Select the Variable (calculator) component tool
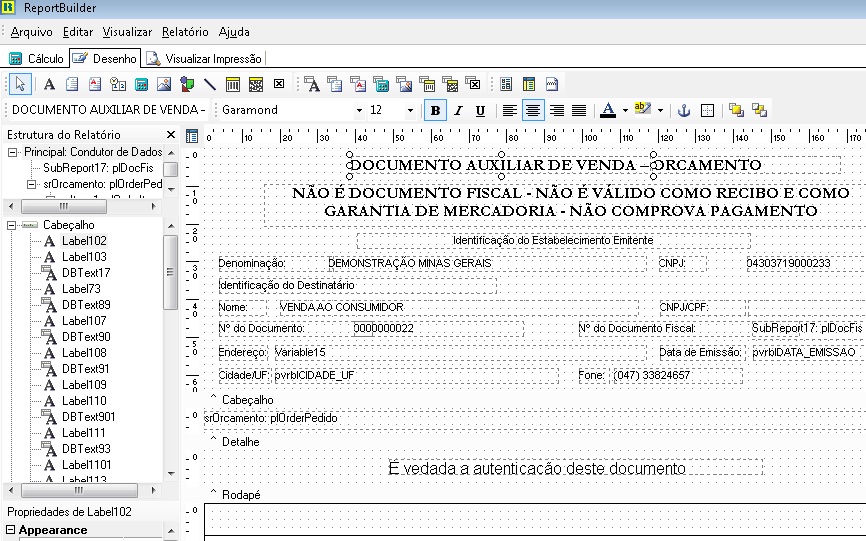866x541 pixels. click(x=141, y=84)
